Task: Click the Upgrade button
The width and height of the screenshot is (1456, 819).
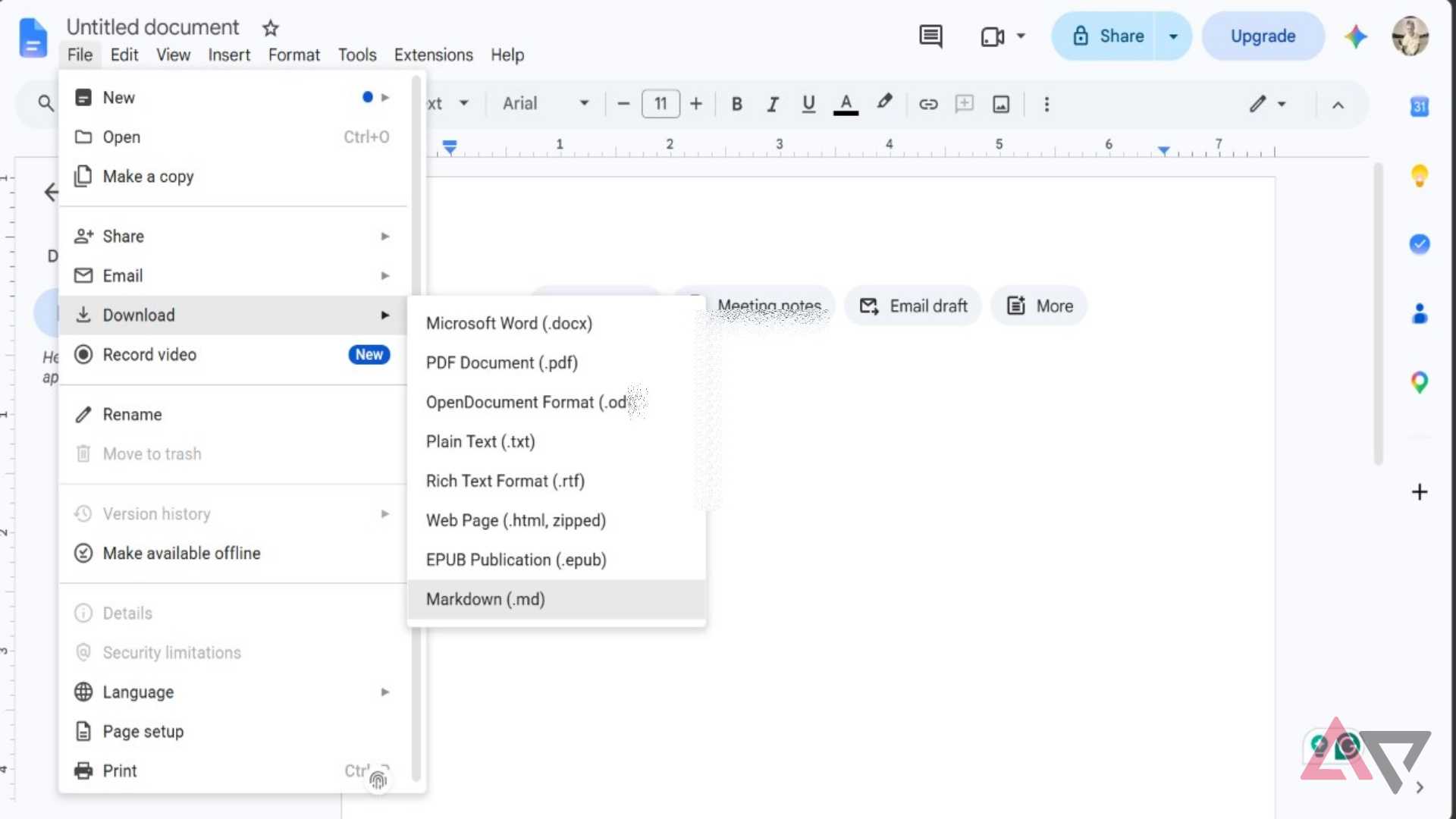Action: pos(1263,36)
